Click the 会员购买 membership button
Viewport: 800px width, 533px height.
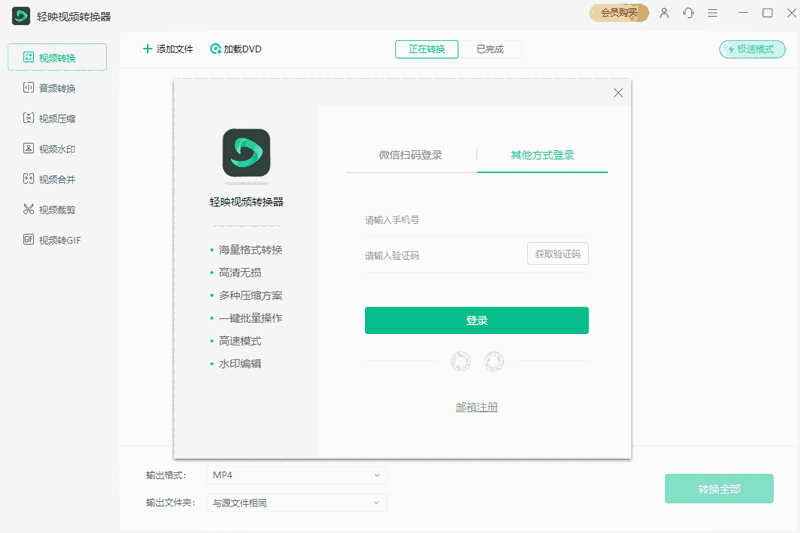[x=619, y=13]
